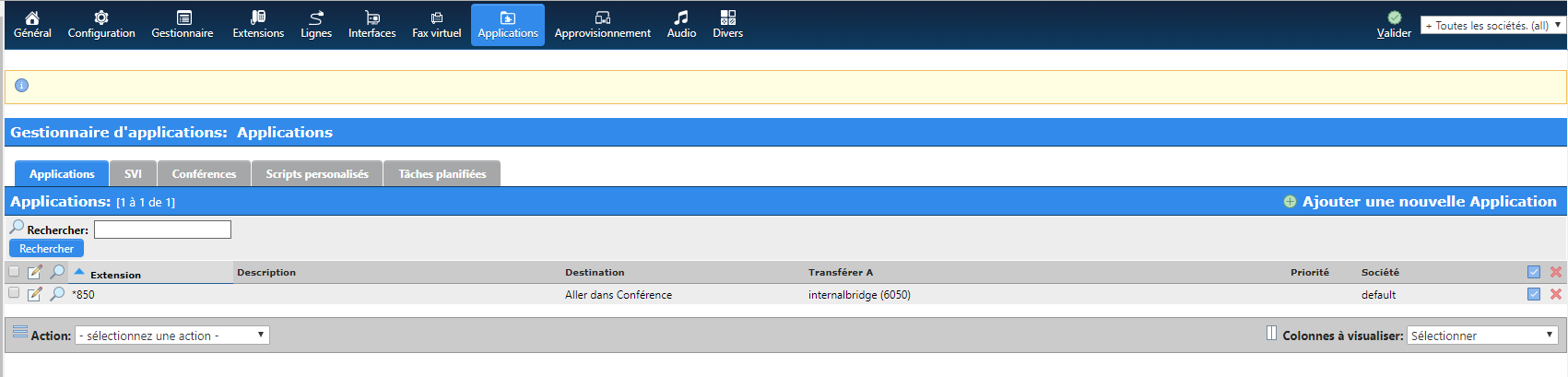The width and height of the screenshot is (1568, 377).
Task: Open the Audio menu
Action: [x=681, y=25]
